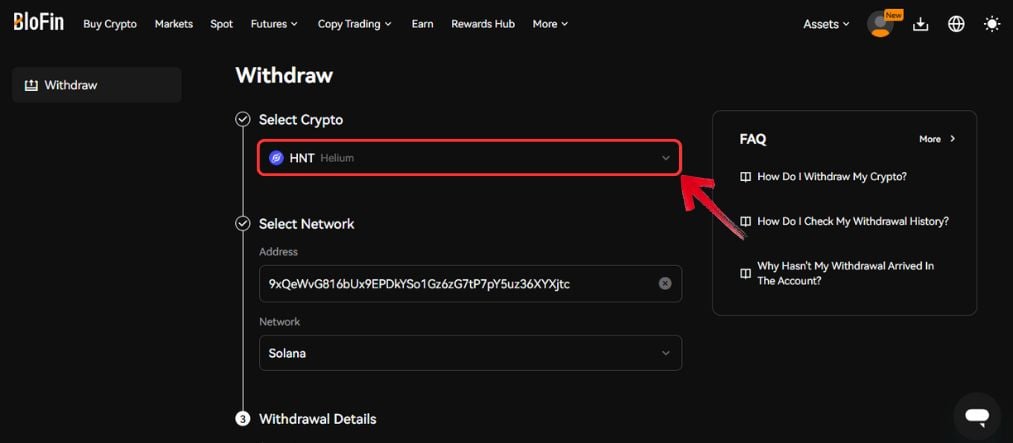Open More FAQ articles link
The image size is (1013, 443).
pos(937,139)
